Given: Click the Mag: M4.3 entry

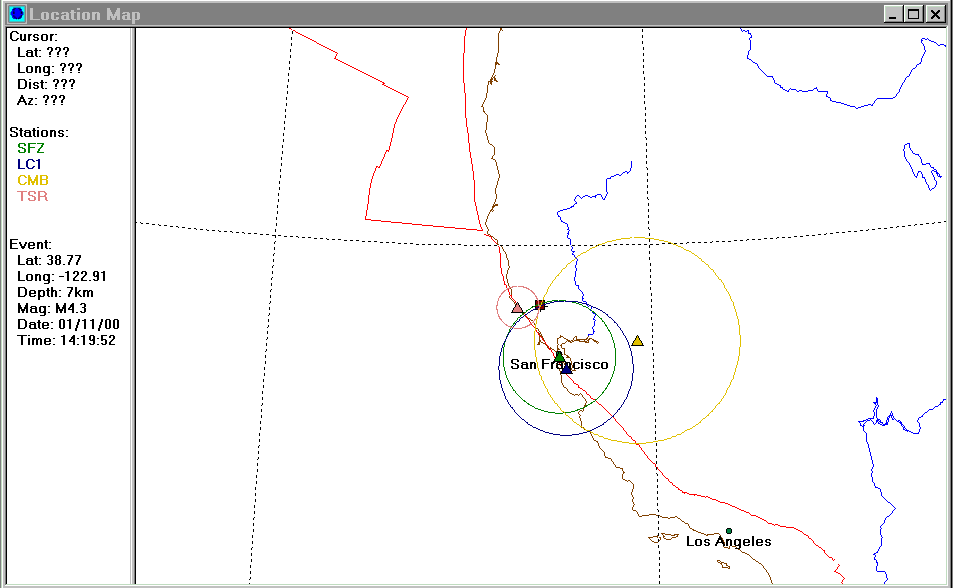Looking at the screenshot, I should click(52, 308).
